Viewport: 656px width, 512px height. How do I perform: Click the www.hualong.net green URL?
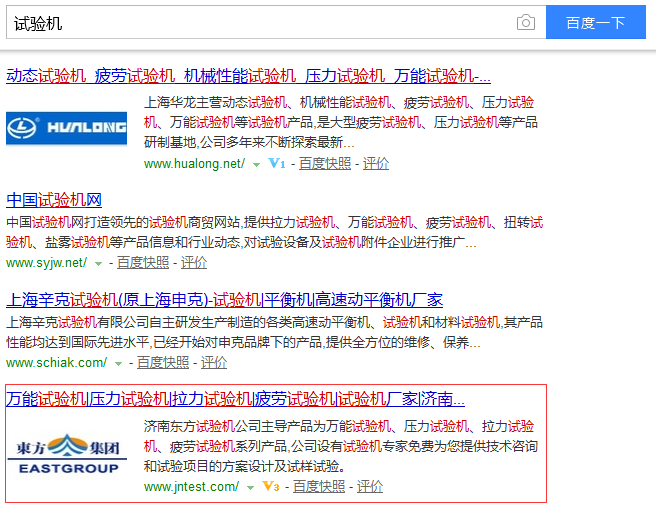[194, 163]
